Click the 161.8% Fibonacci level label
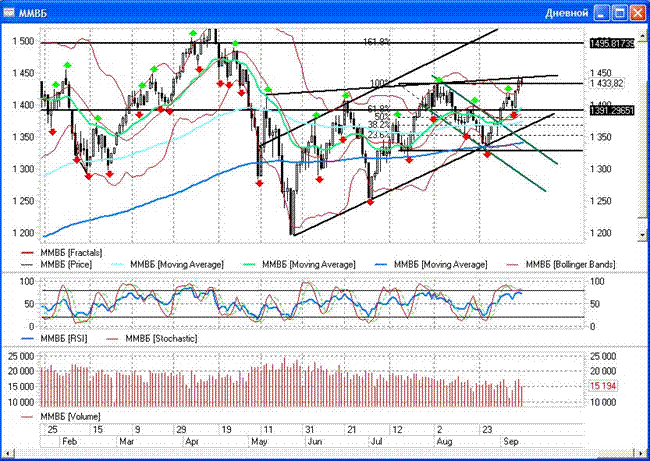 click(377, 42)
